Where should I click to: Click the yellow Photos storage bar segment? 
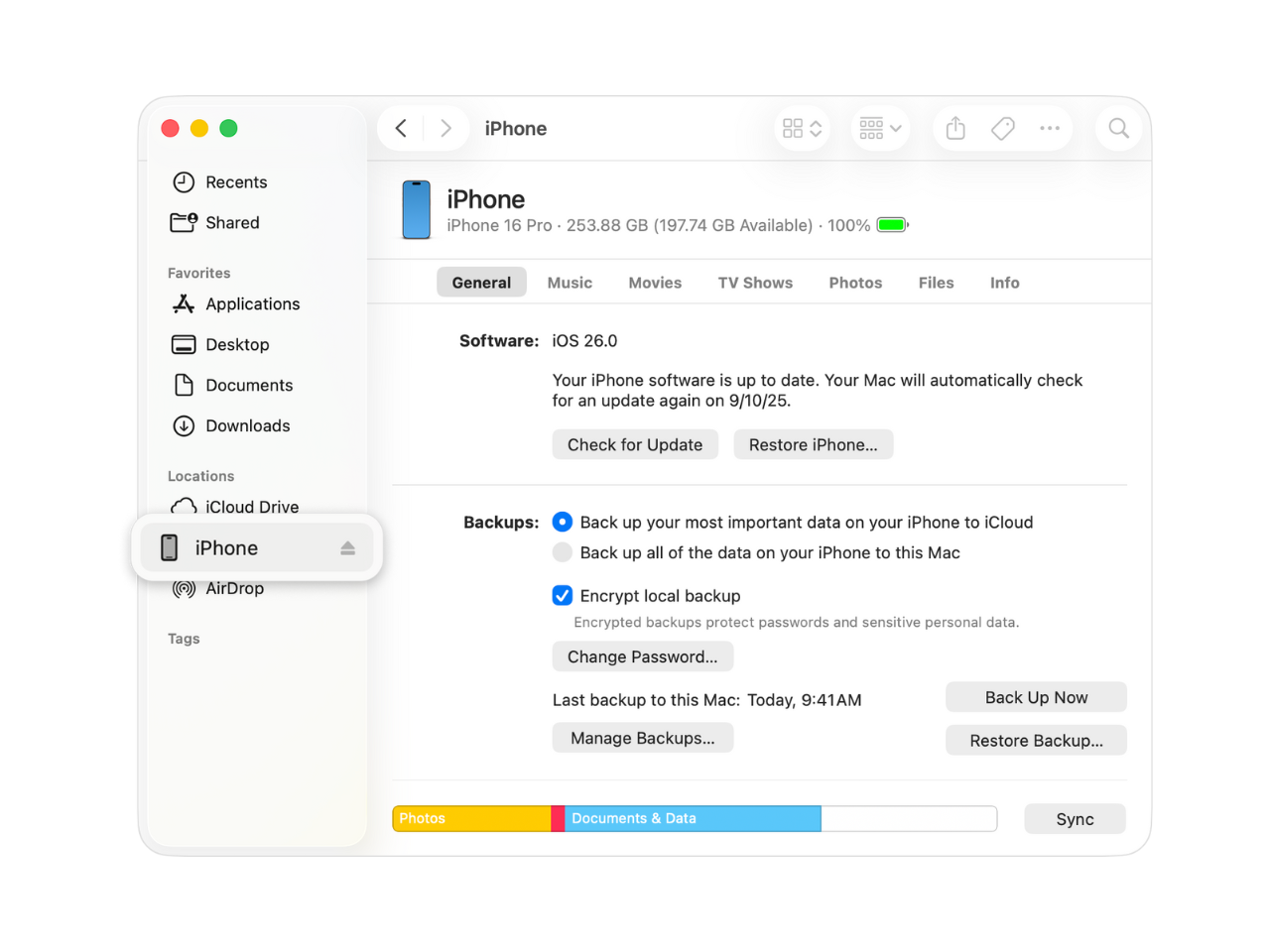471,819
